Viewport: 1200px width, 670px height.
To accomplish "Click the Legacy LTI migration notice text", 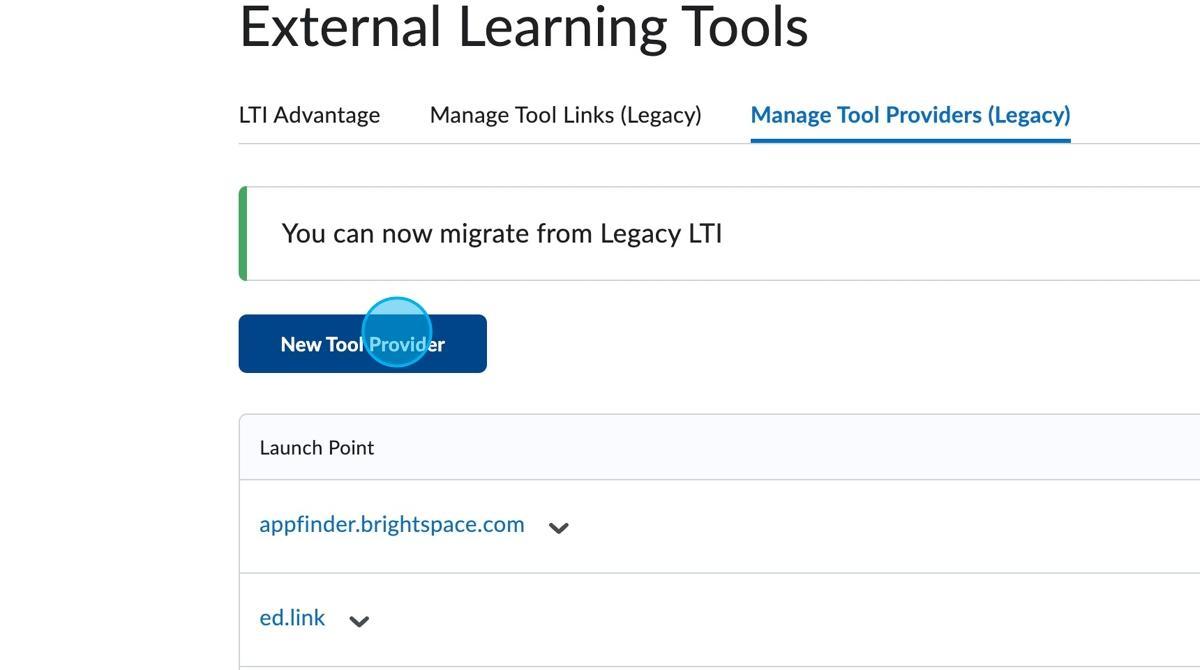I will [x=501, y=234].
